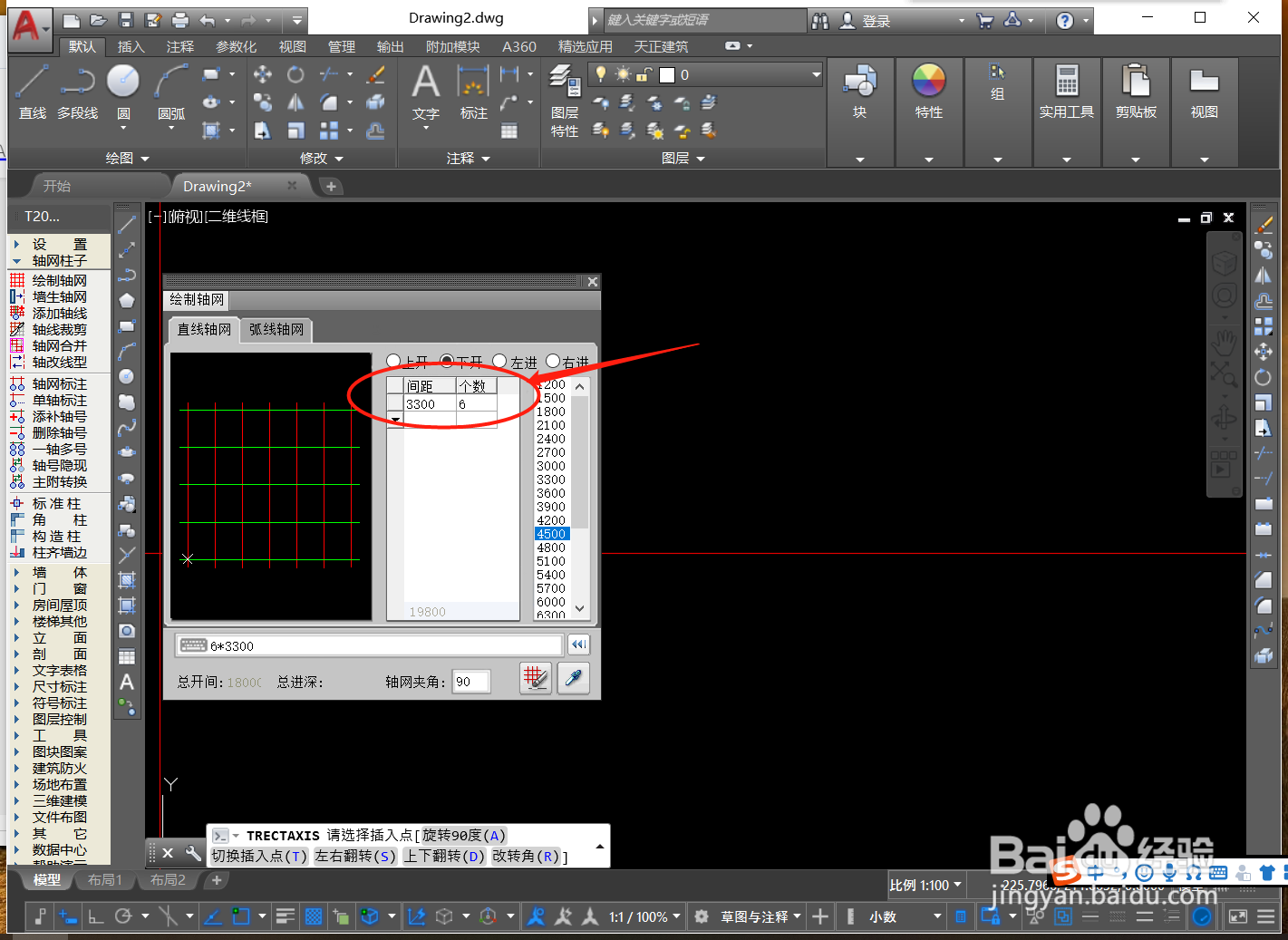This screenshot has height=940, width=1288.
Task: Click the save icon in quick access toolbar
Action: [x=126, y=20]
